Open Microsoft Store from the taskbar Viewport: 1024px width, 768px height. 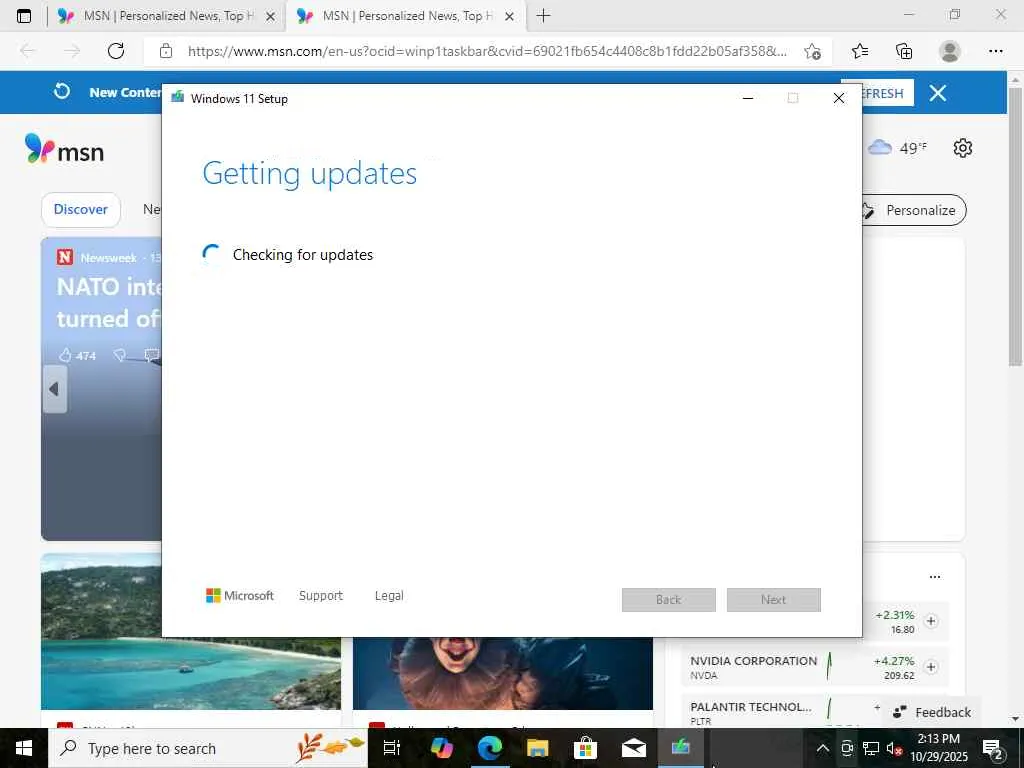tap(585, 748)
